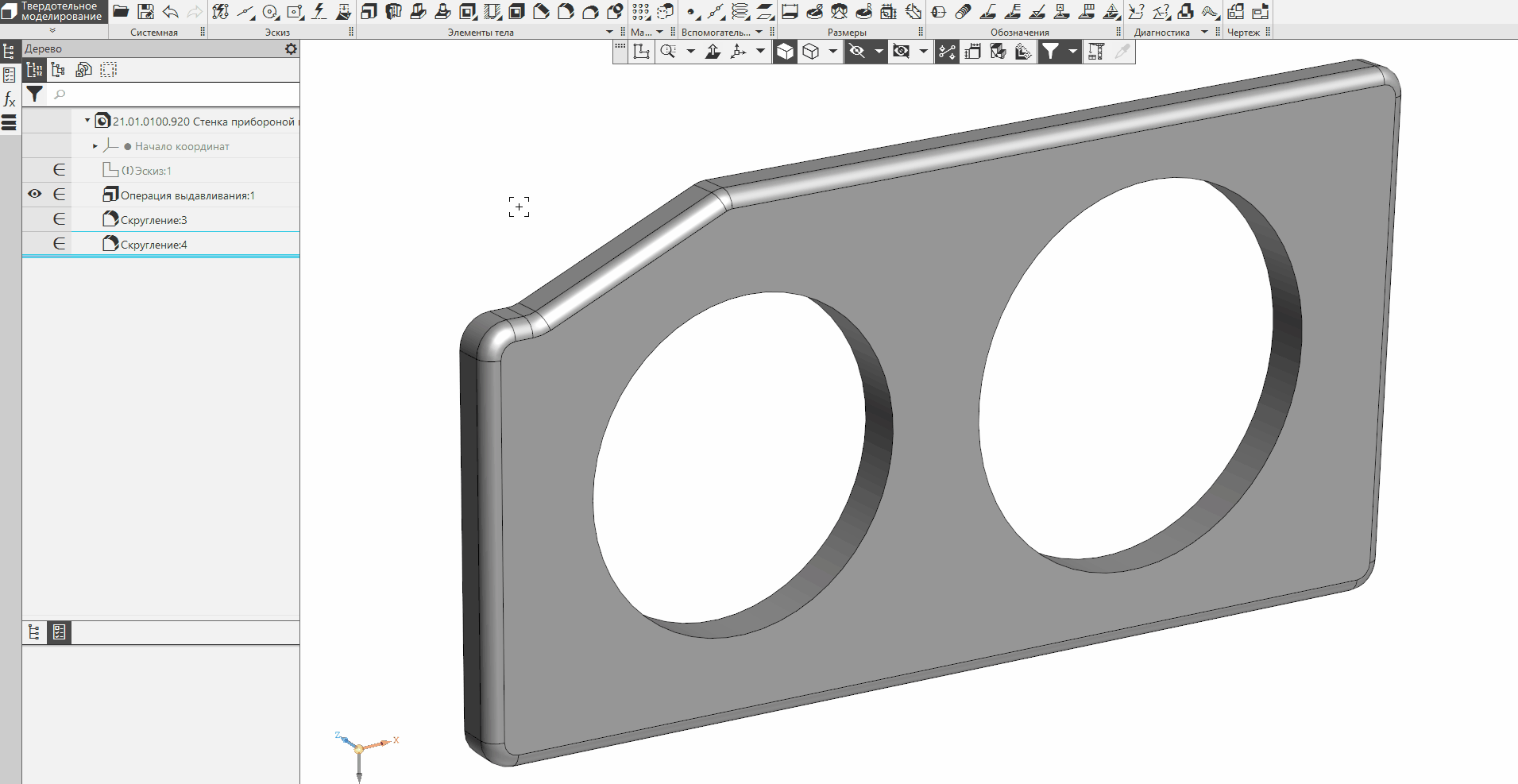The image size is (1518, 784).
Task: Toggle the inclusion marker beside Скругление:3
Action: 59,219
